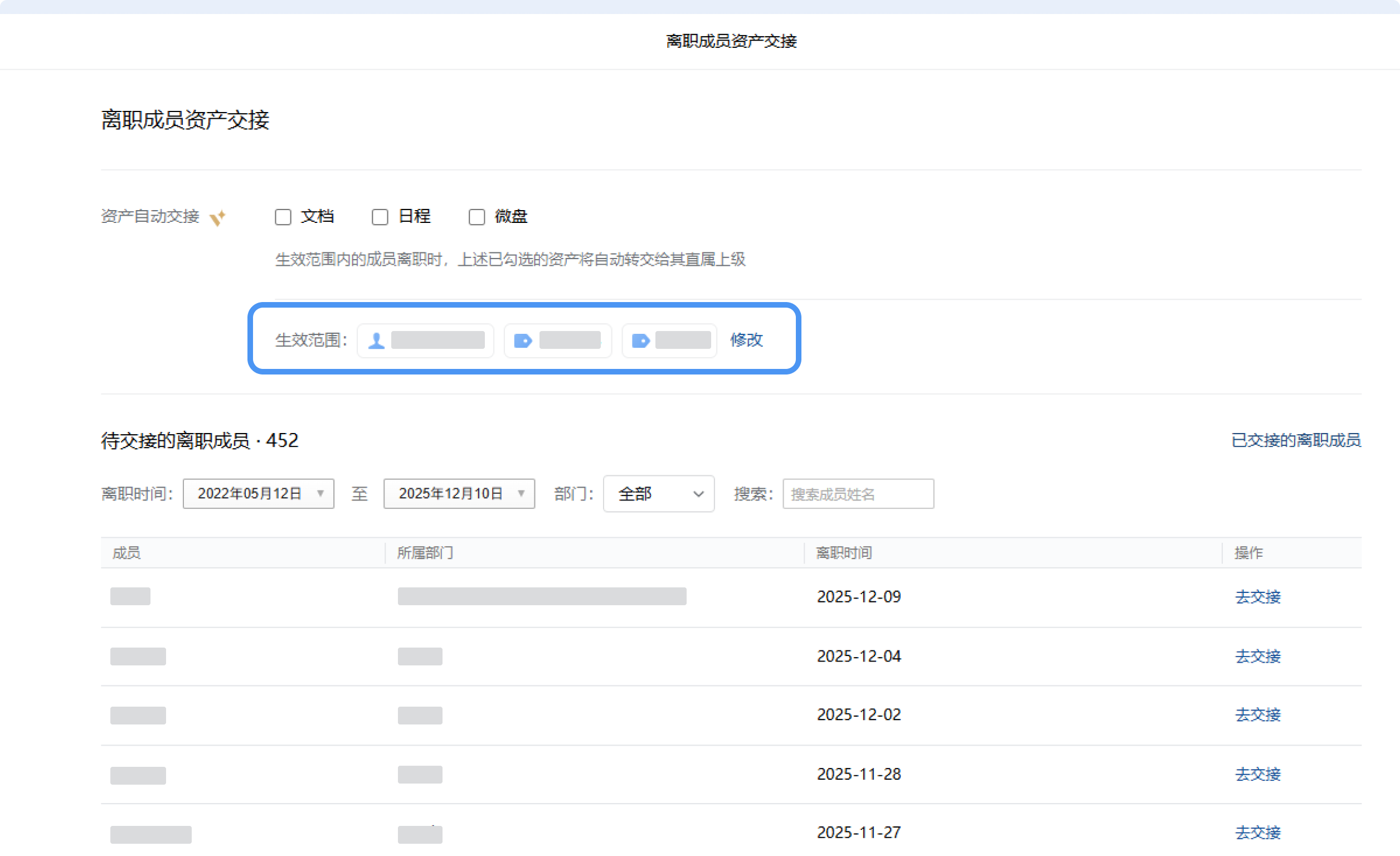The image size is (1400, 856).
Task: Click the 所属部门 column header
Action: coord(425,553)
